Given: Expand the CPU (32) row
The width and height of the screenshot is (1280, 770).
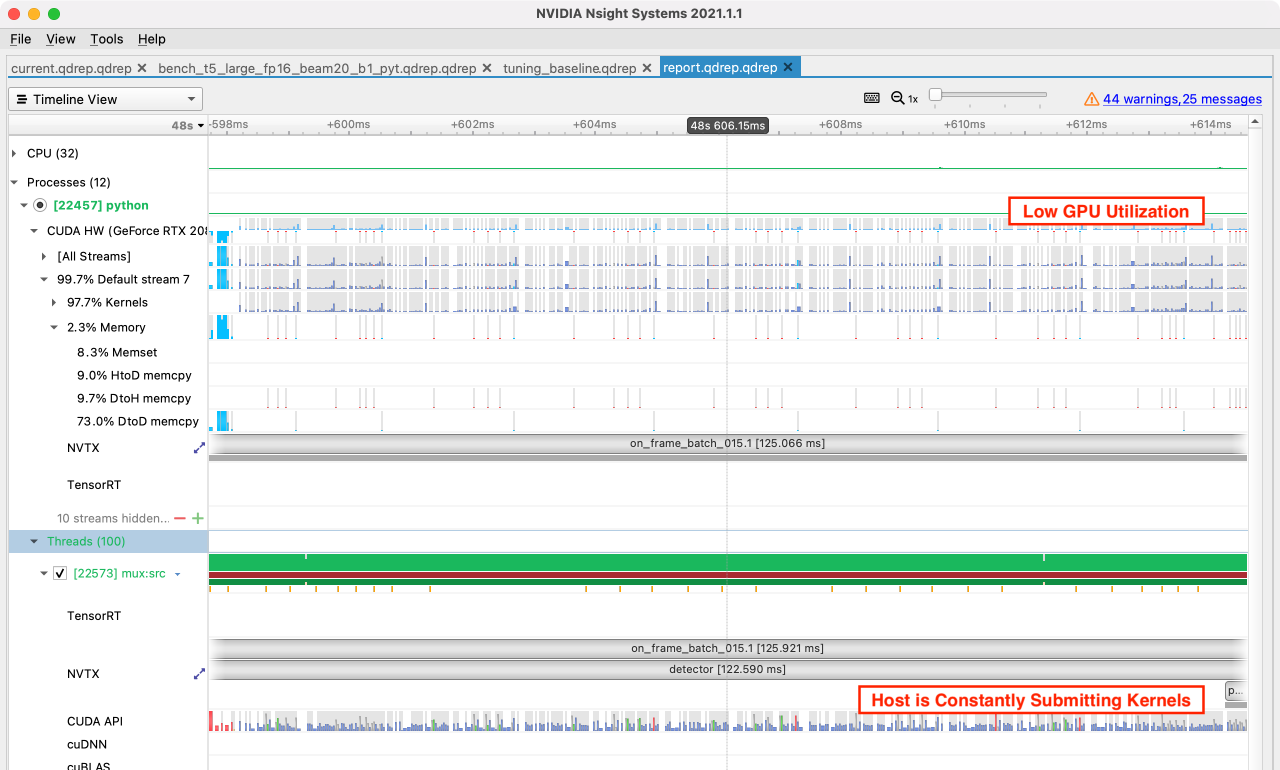Looking at the screenshot, I should [x=14, y=153].
